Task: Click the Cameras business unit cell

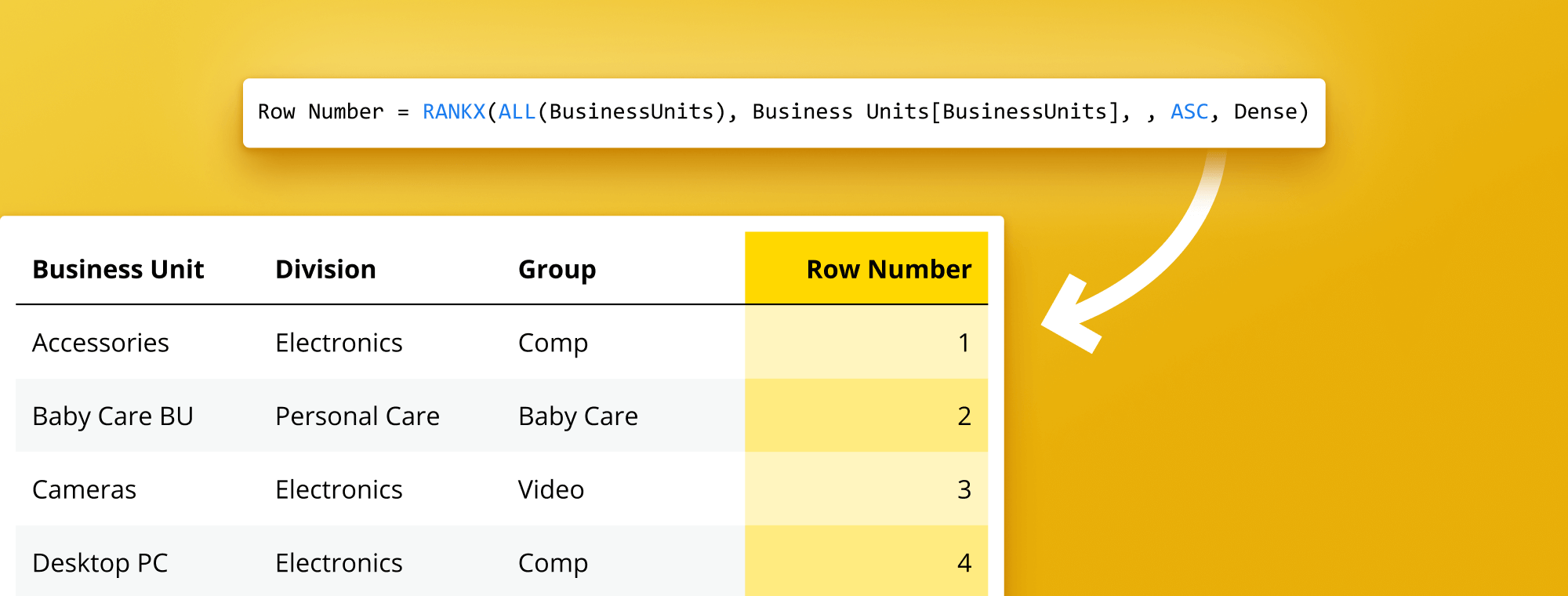Action: [84, 489]
